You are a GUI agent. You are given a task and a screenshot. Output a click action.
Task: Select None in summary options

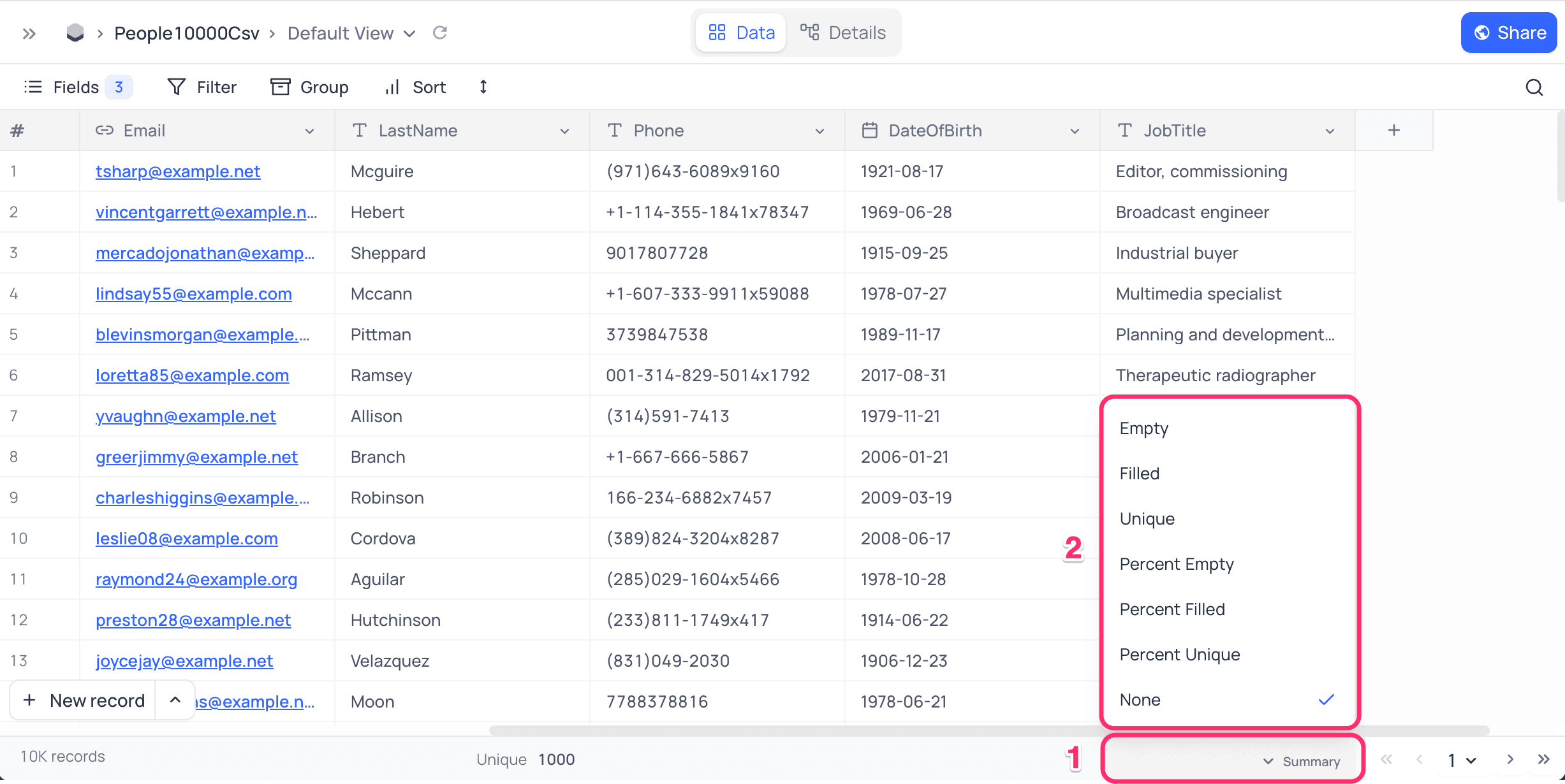(1140, 700)
